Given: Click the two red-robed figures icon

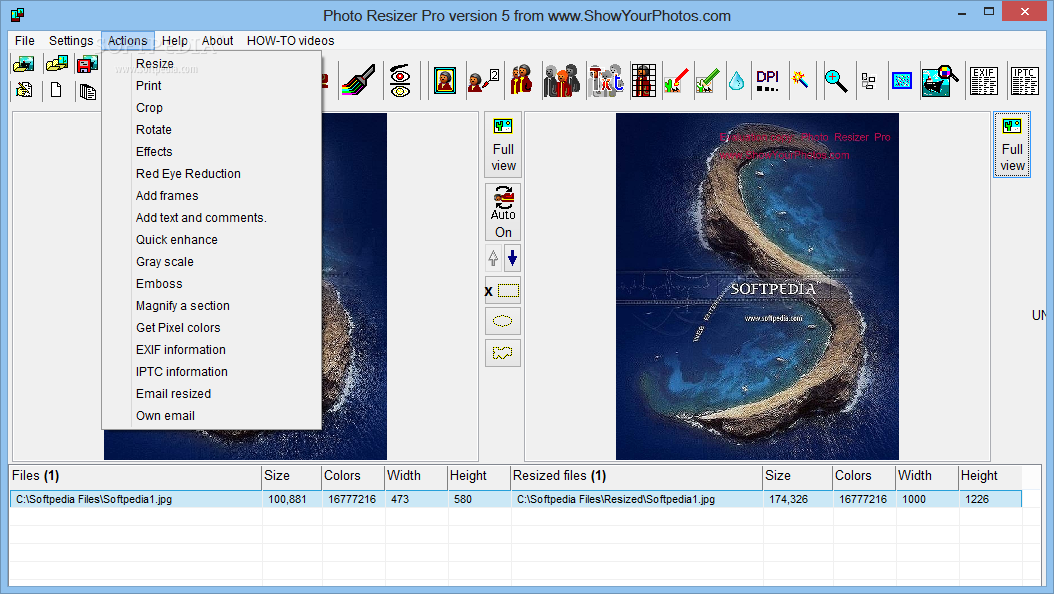Looking at the screenshot, I should click(522, 81).
